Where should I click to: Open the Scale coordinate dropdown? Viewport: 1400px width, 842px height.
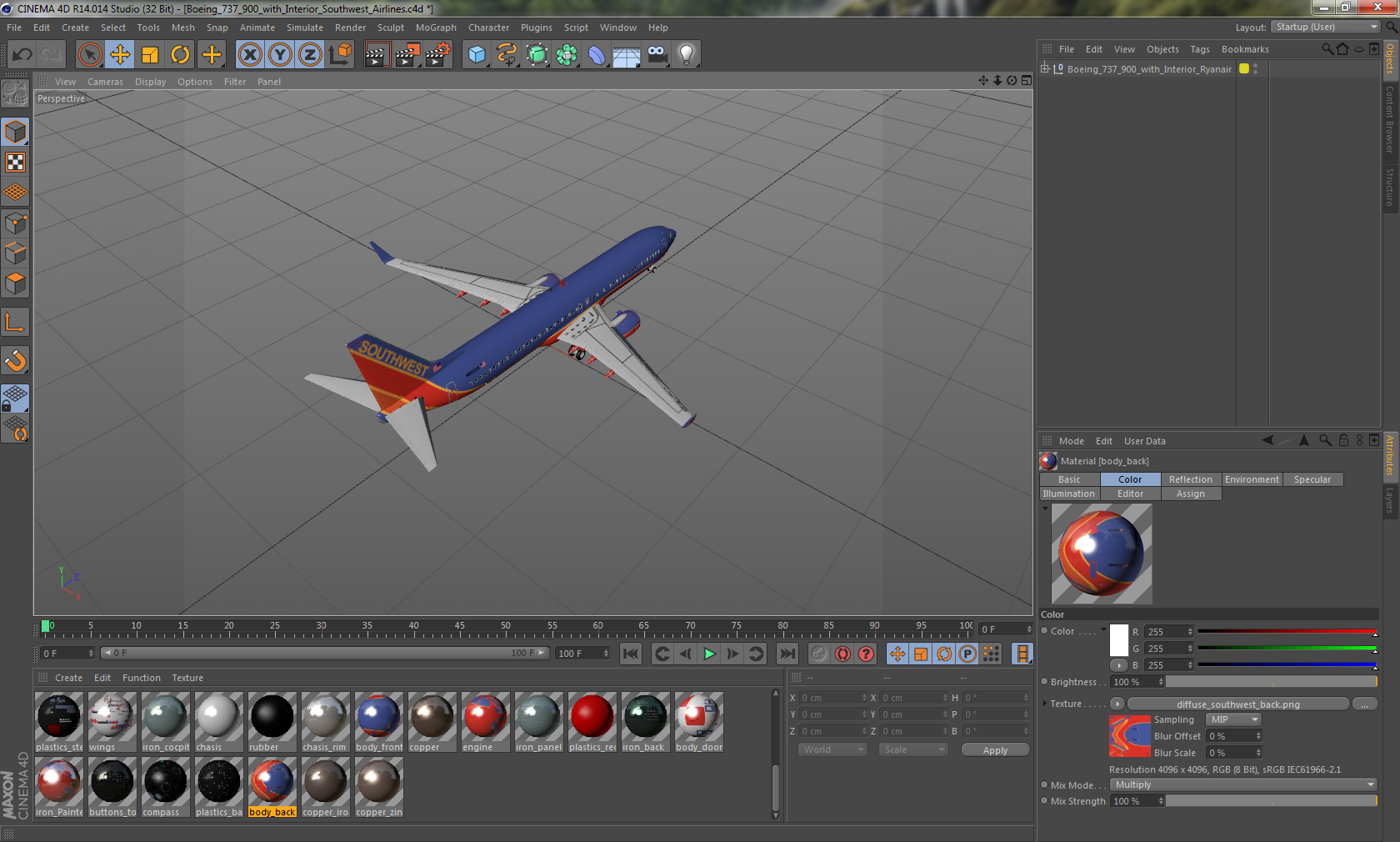point(914,749)
